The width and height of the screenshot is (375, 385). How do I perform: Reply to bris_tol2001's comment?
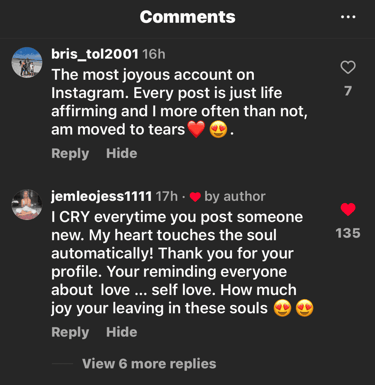coord(70,154)
